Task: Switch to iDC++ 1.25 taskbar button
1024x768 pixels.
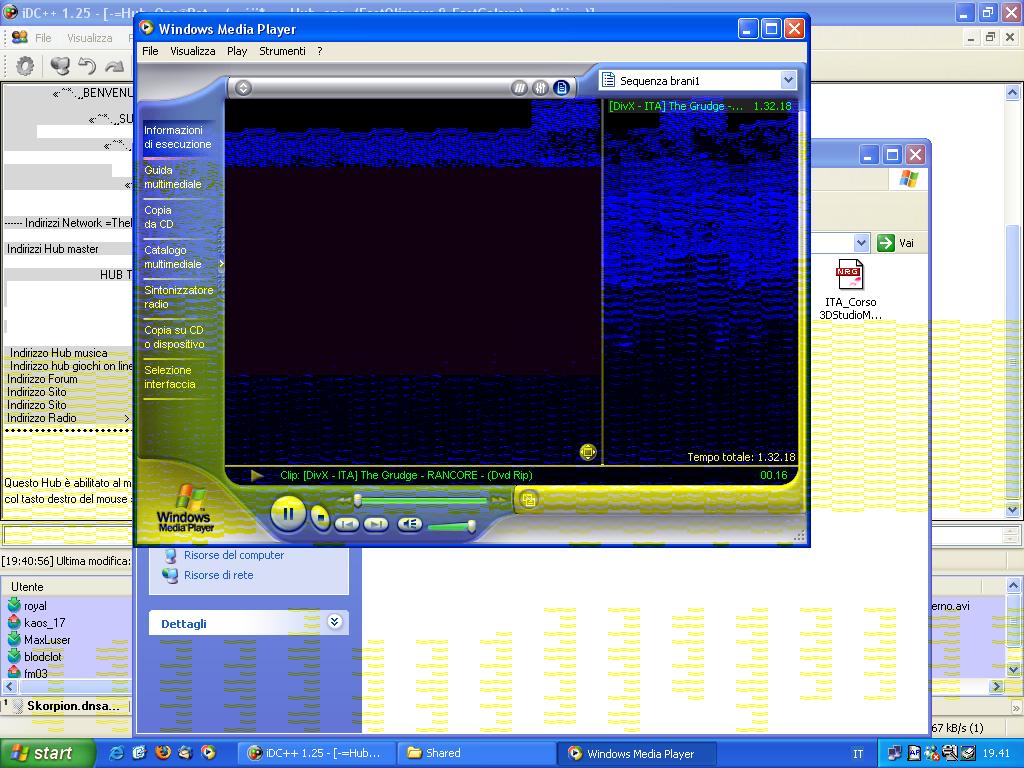Action: (316, 753)
